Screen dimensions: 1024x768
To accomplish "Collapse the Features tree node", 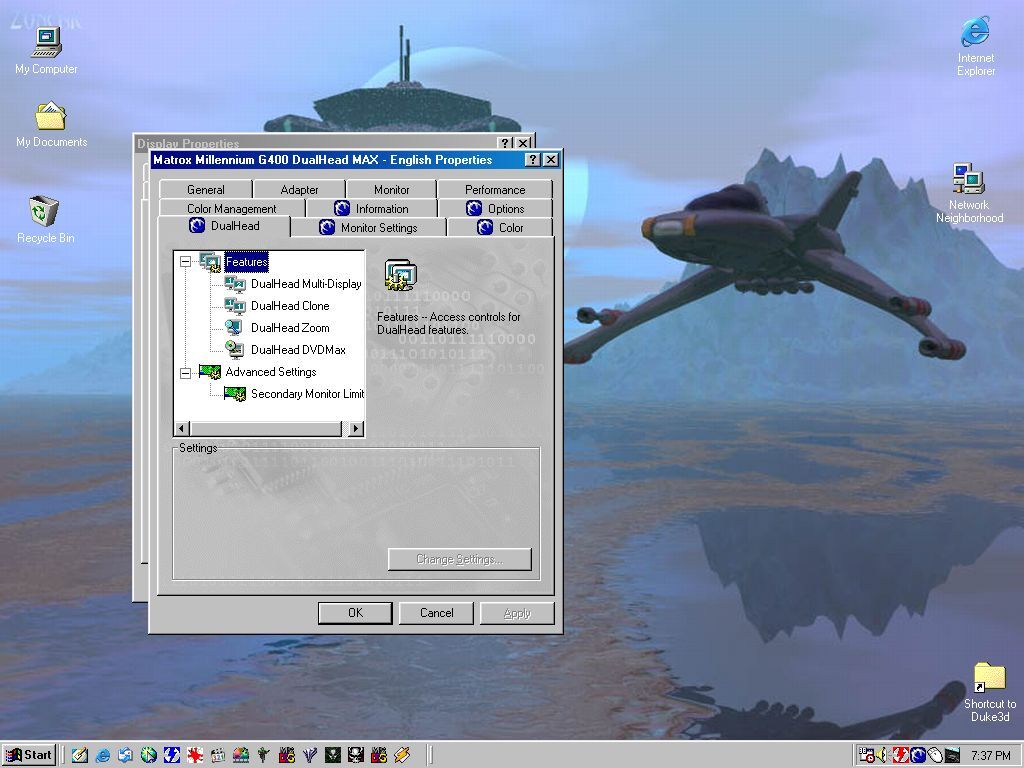I will click(185, 262).
